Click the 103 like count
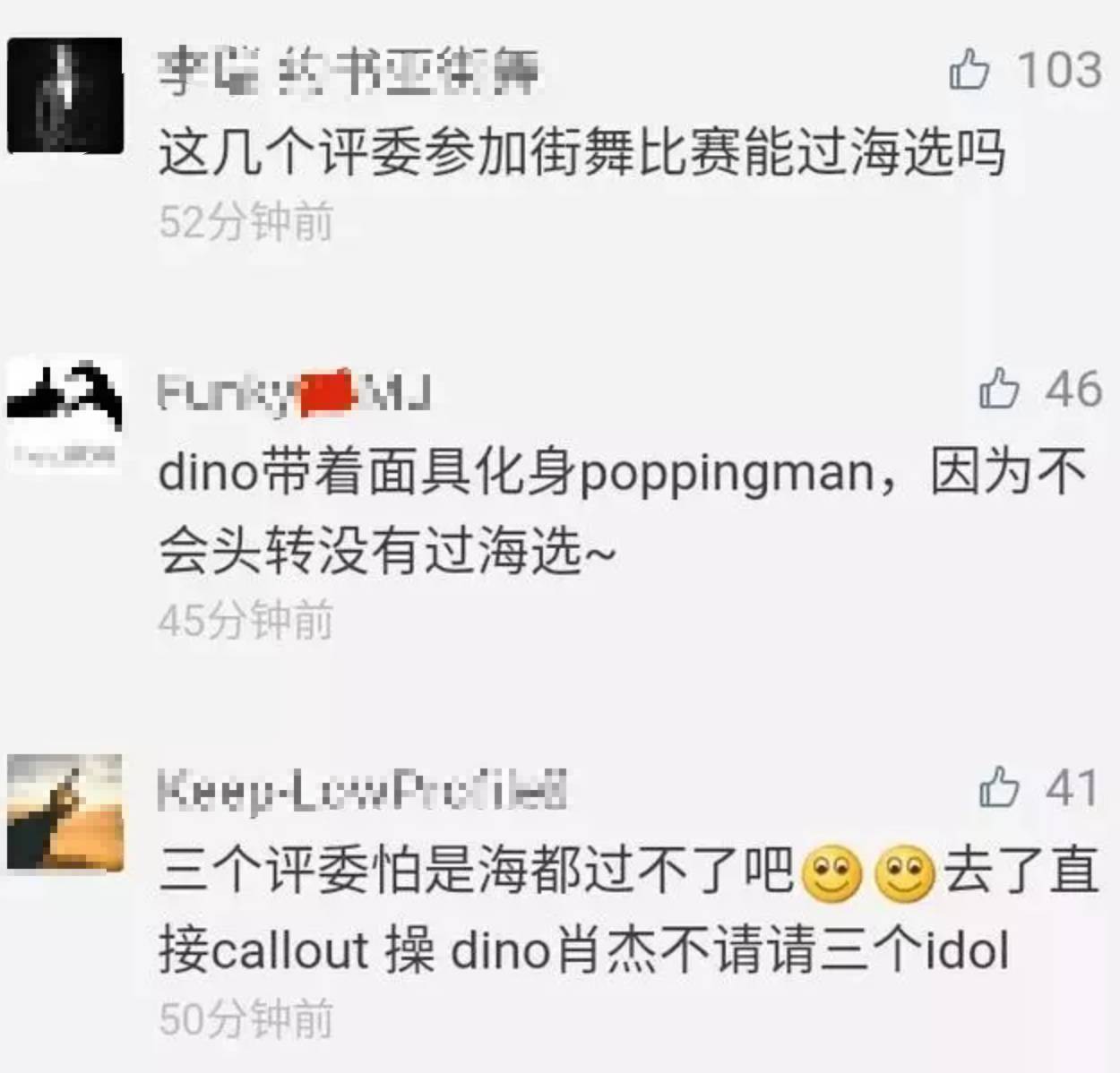 point(1059,69)
